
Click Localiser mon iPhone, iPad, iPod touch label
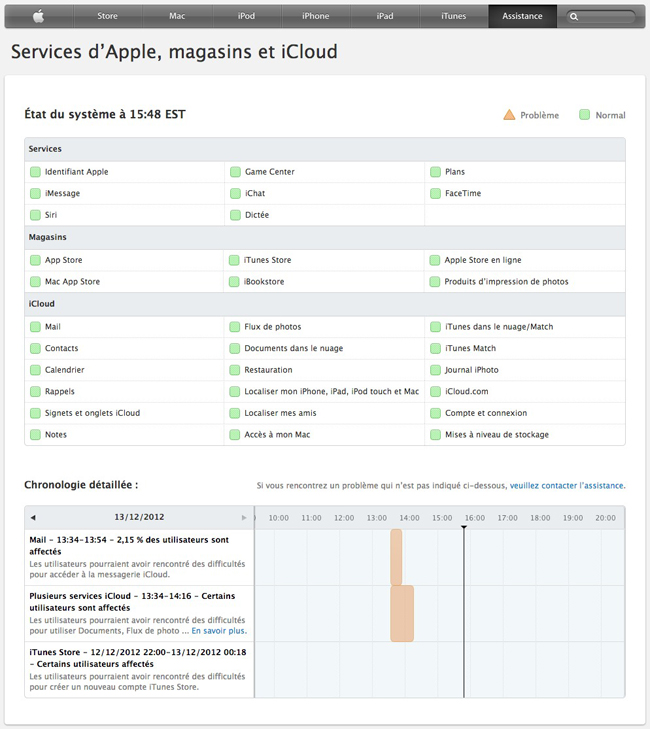click(x=332, y=391)
